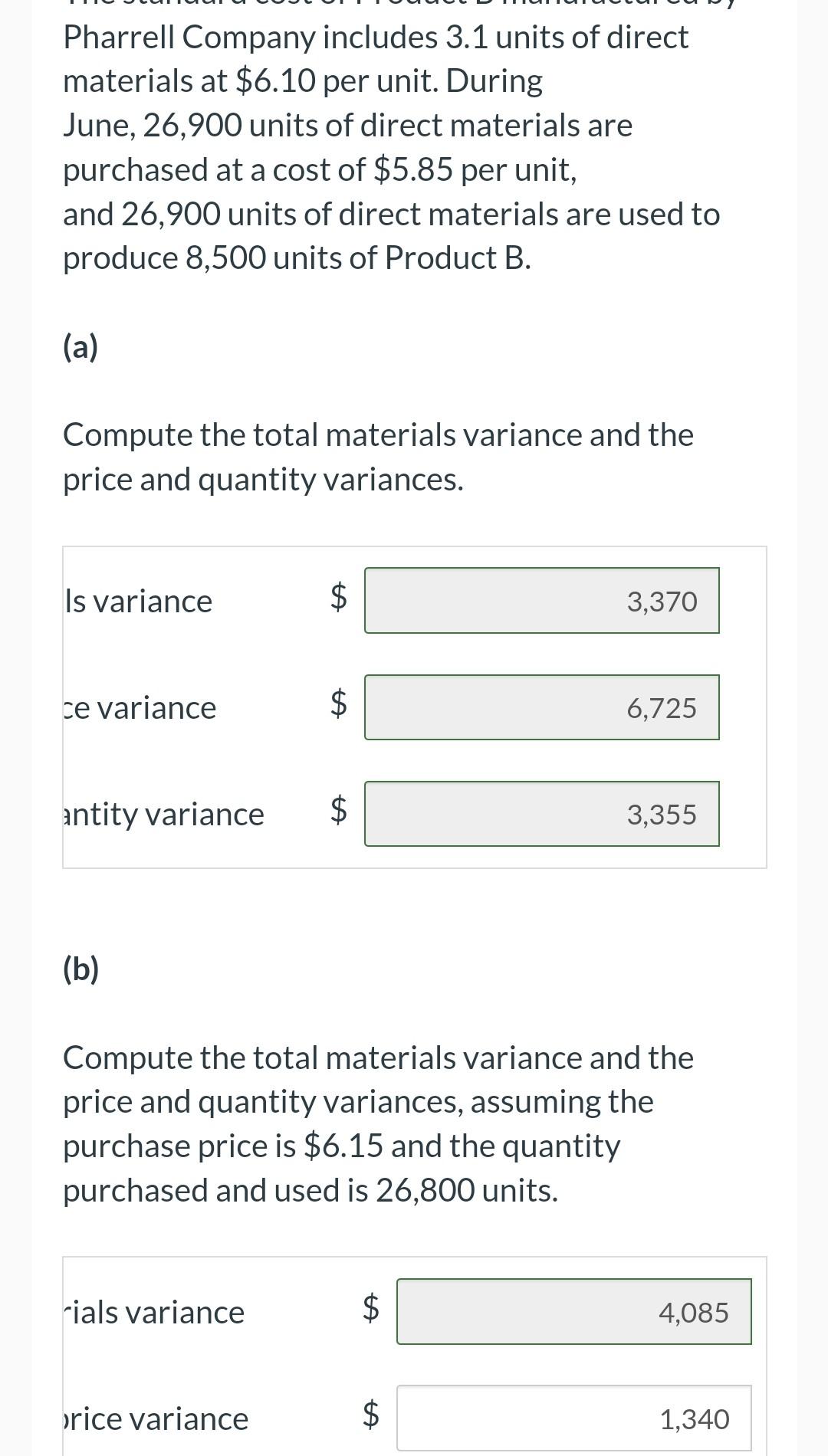Click the dollar sign beside the 1,340 field
The height and width of the screenshot is (1456, 828).
[x=370, y=1414]
